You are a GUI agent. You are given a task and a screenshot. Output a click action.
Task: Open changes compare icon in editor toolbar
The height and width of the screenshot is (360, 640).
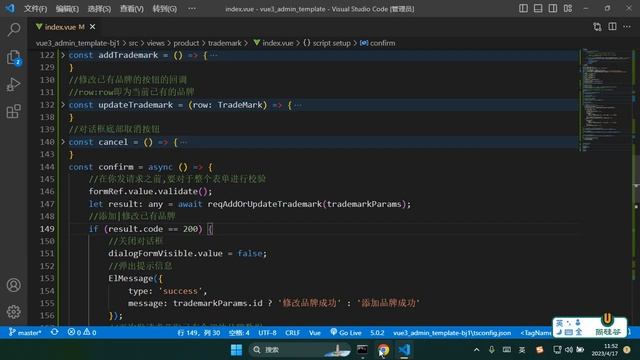(x=597, y=27)
